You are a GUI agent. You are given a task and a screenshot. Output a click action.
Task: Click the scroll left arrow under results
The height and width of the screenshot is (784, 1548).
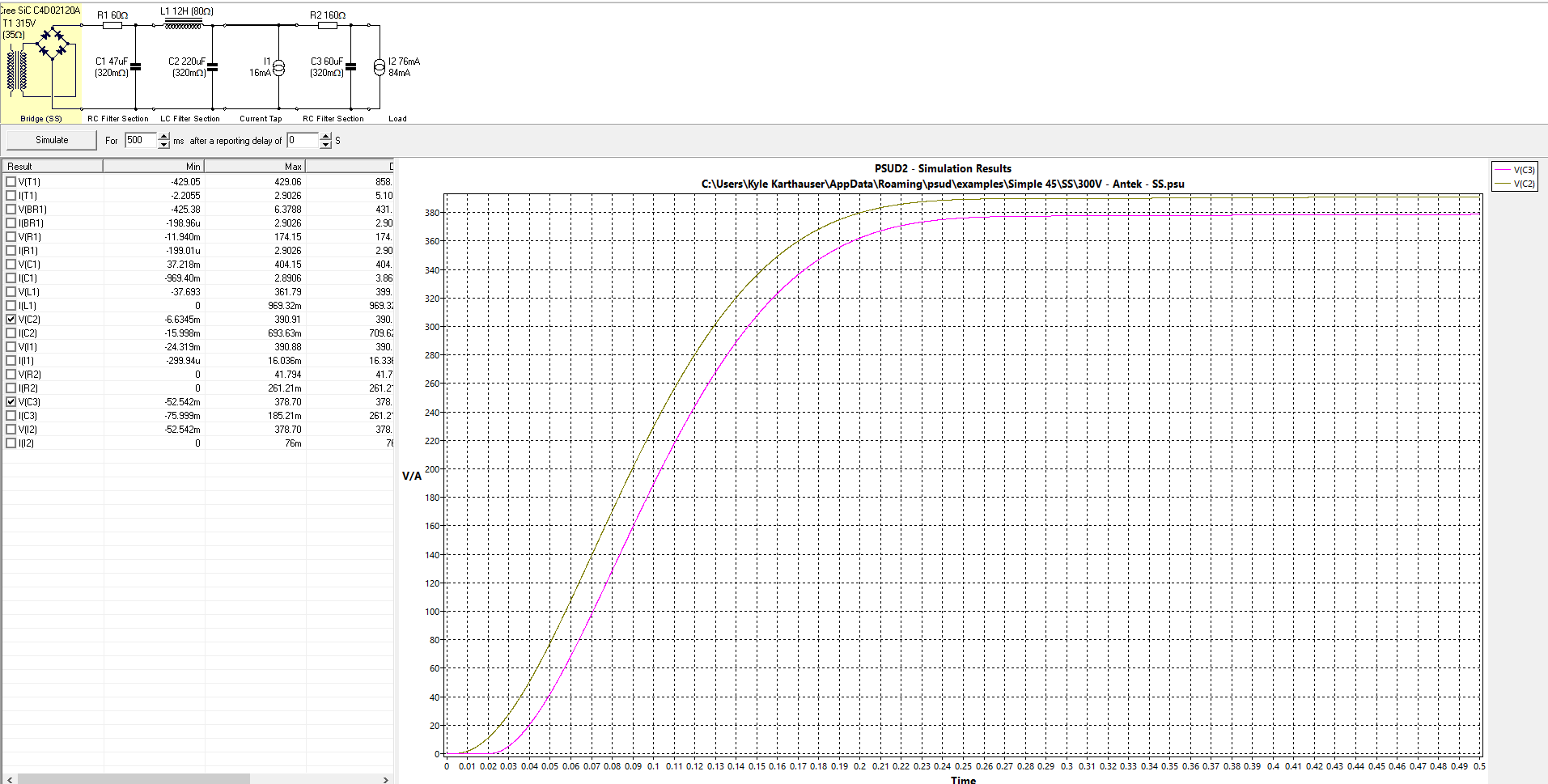[x=9, y=779]
